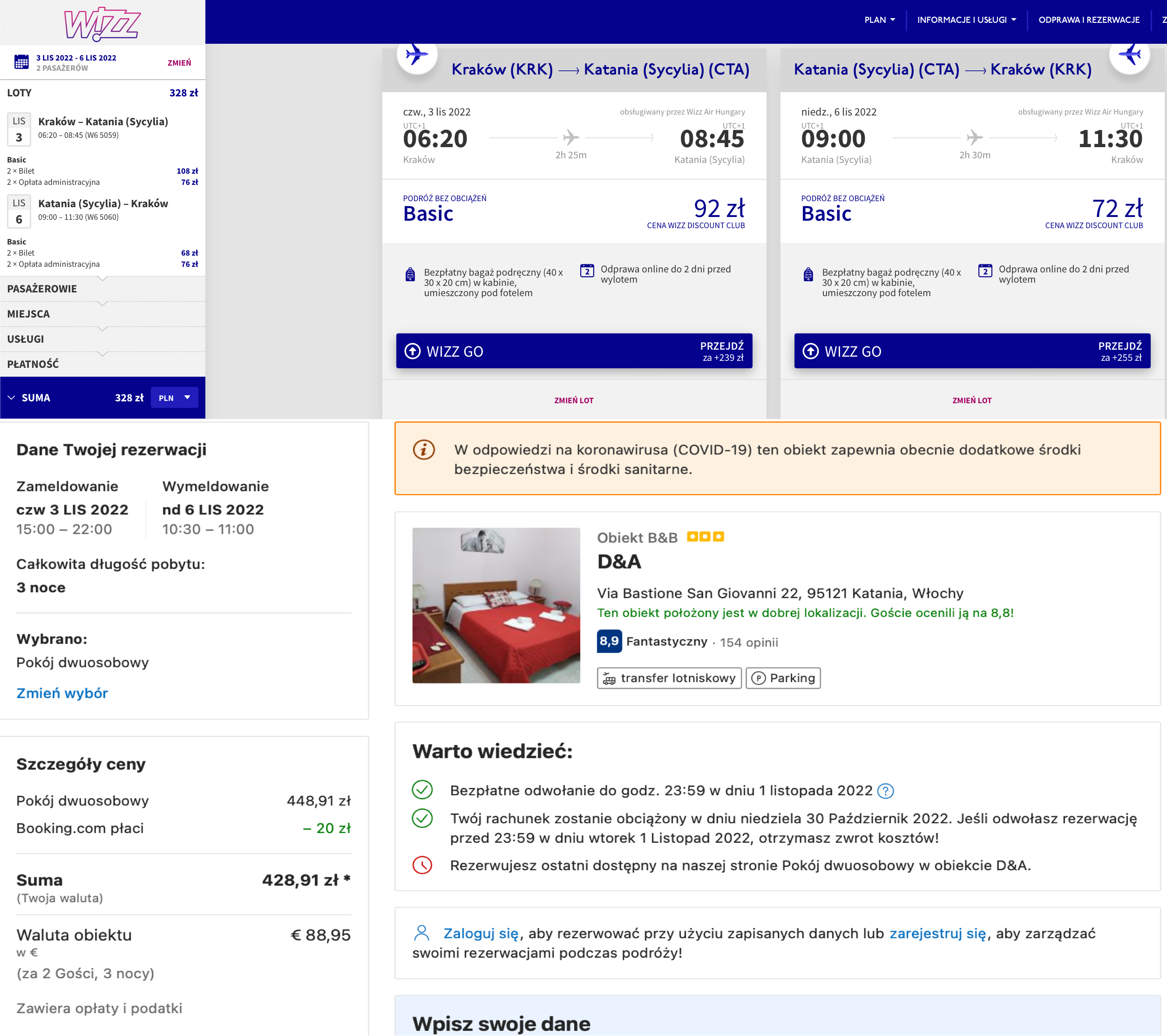
Task: Upgrade outbound flight to WIZZ GO for +239 zł
Action: point(574,351)
